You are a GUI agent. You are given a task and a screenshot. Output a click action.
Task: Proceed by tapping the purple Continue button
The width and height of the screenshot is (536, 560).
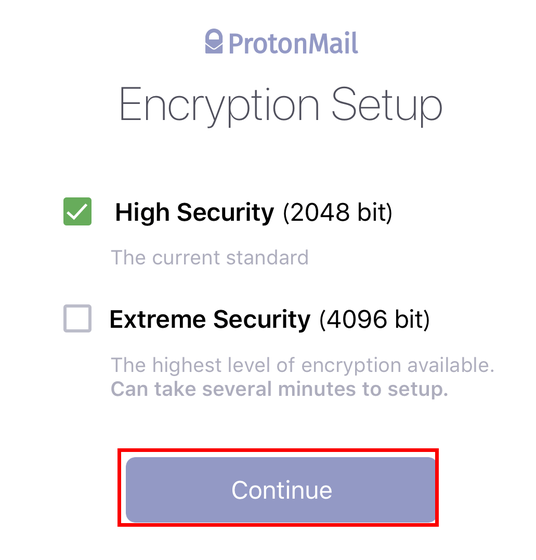tap(281, 490)
